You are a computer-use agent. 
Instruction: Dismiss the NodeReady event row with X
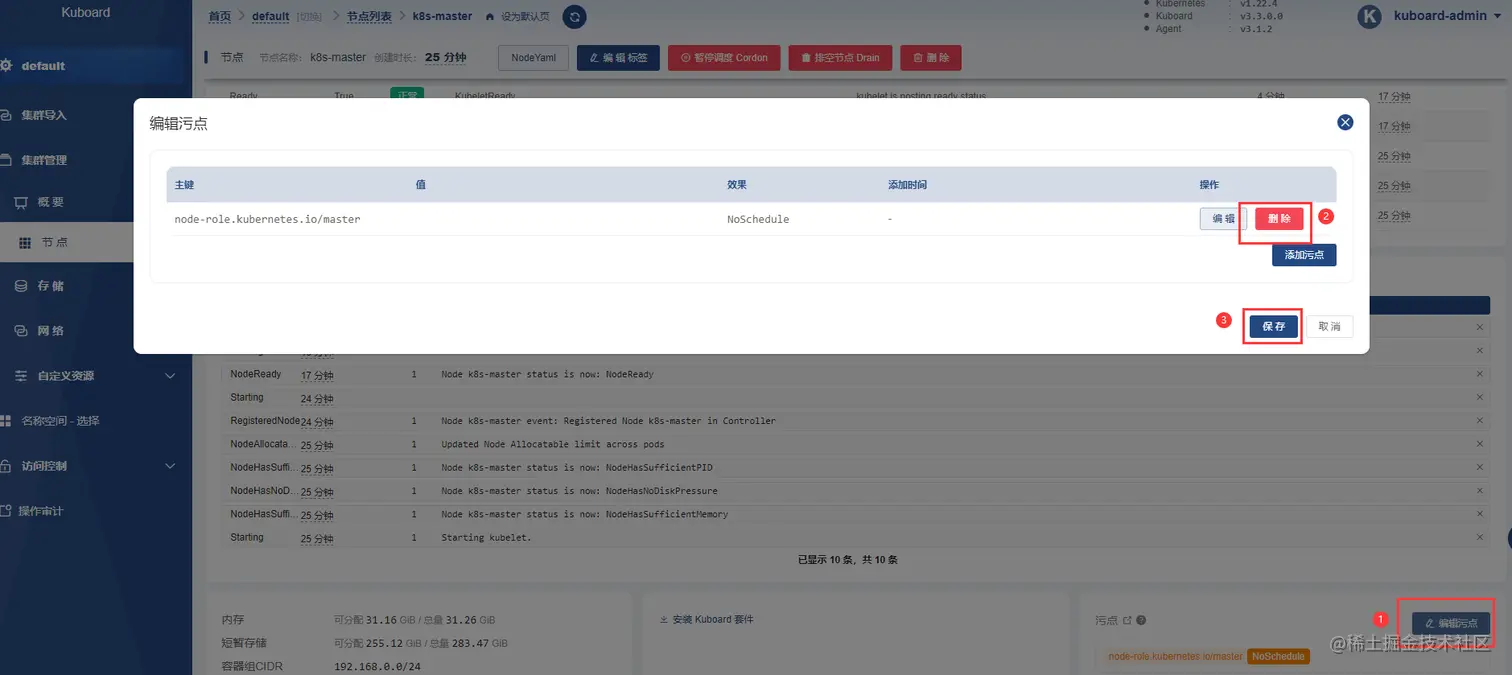coord(1480,374)
